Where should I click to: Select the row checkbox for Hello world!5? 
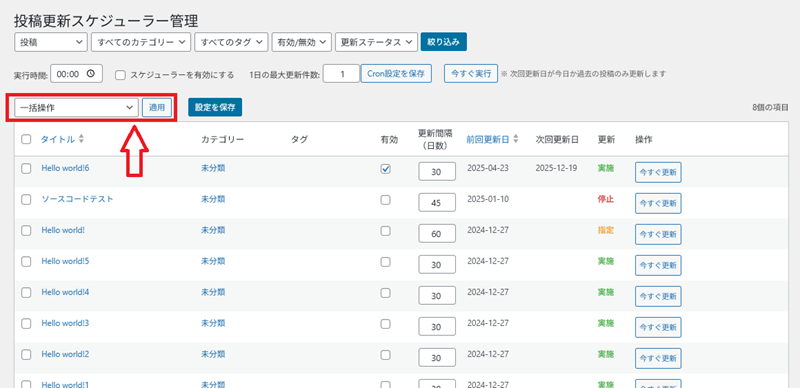pyautogui.click(x=26, y=261)
